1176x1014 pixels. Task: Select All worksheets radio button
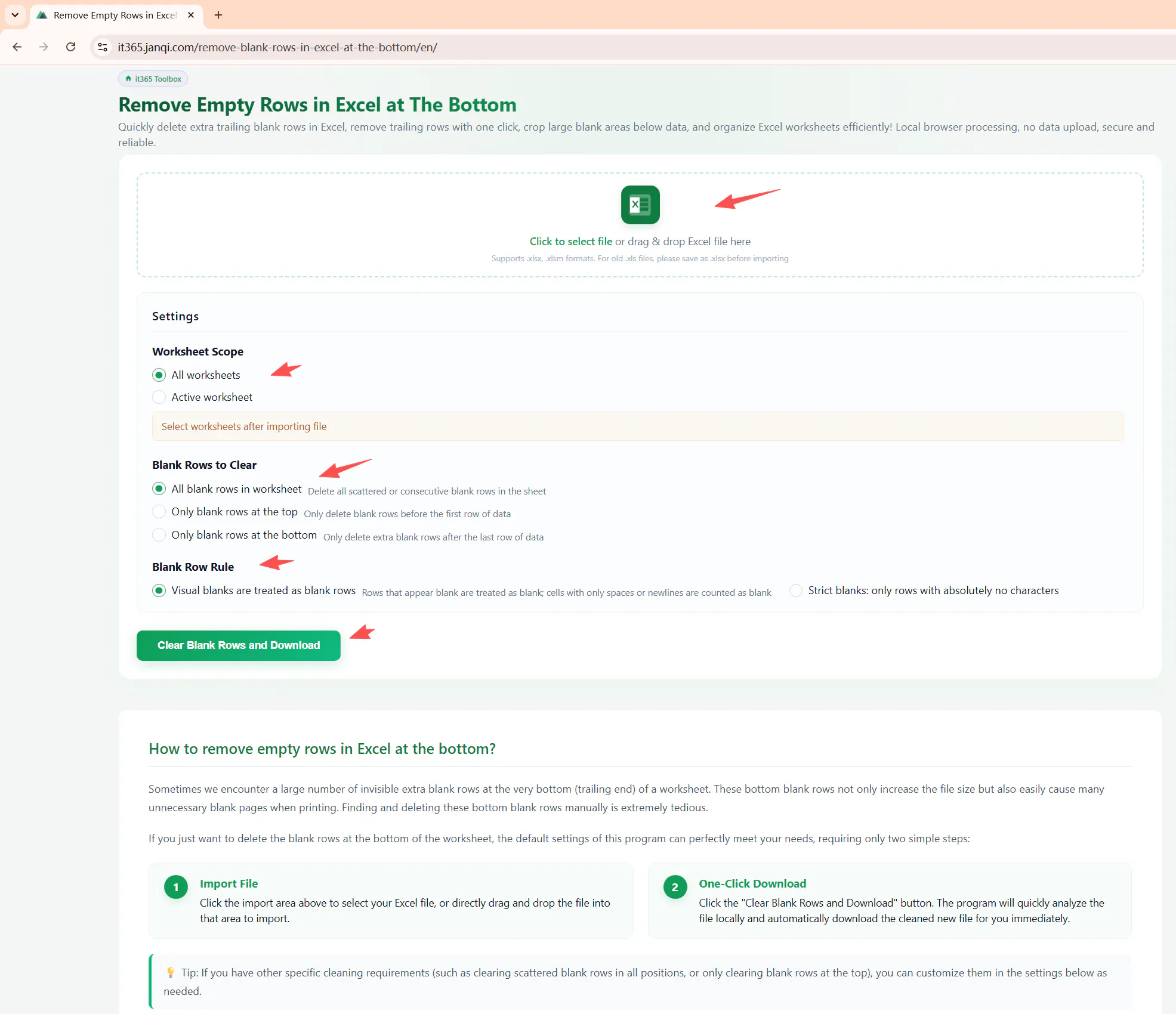(x=159, y=375)
